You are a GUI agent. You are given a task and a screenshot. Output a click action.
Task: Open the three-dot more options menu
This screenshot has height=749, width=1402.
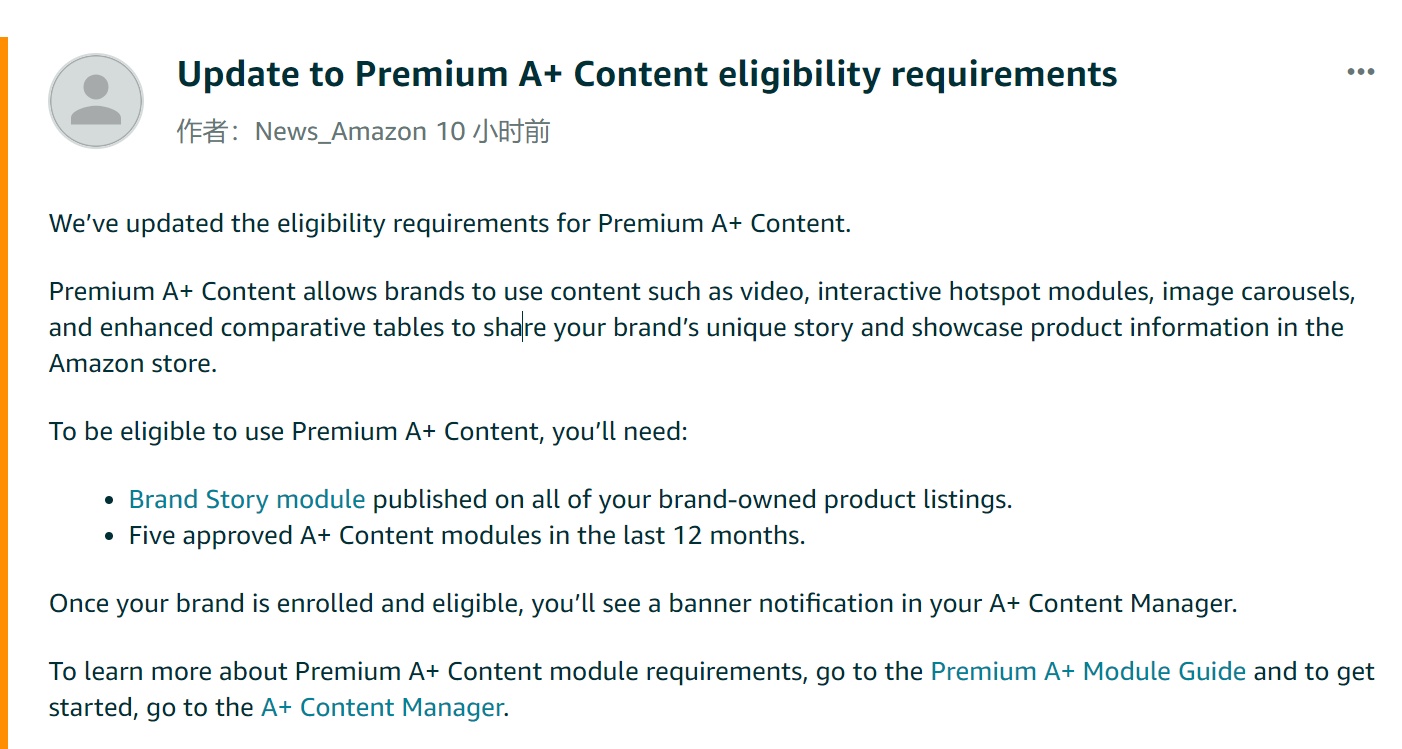1361,72
